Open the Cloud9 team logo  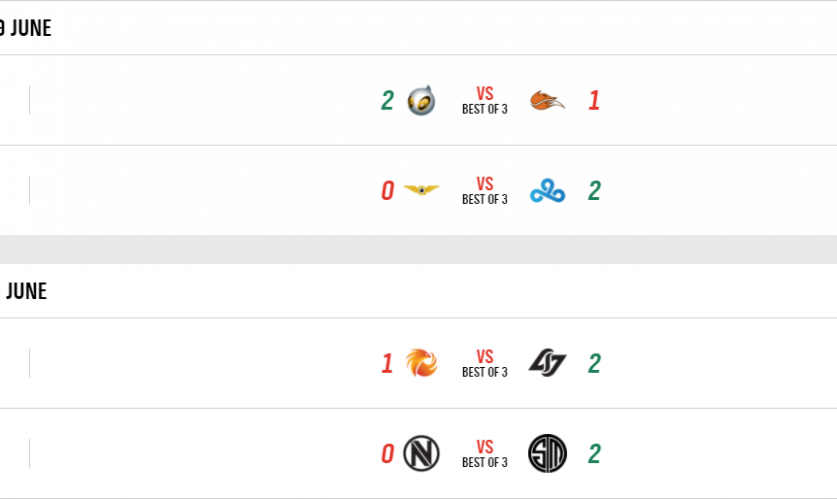point(547,191)
